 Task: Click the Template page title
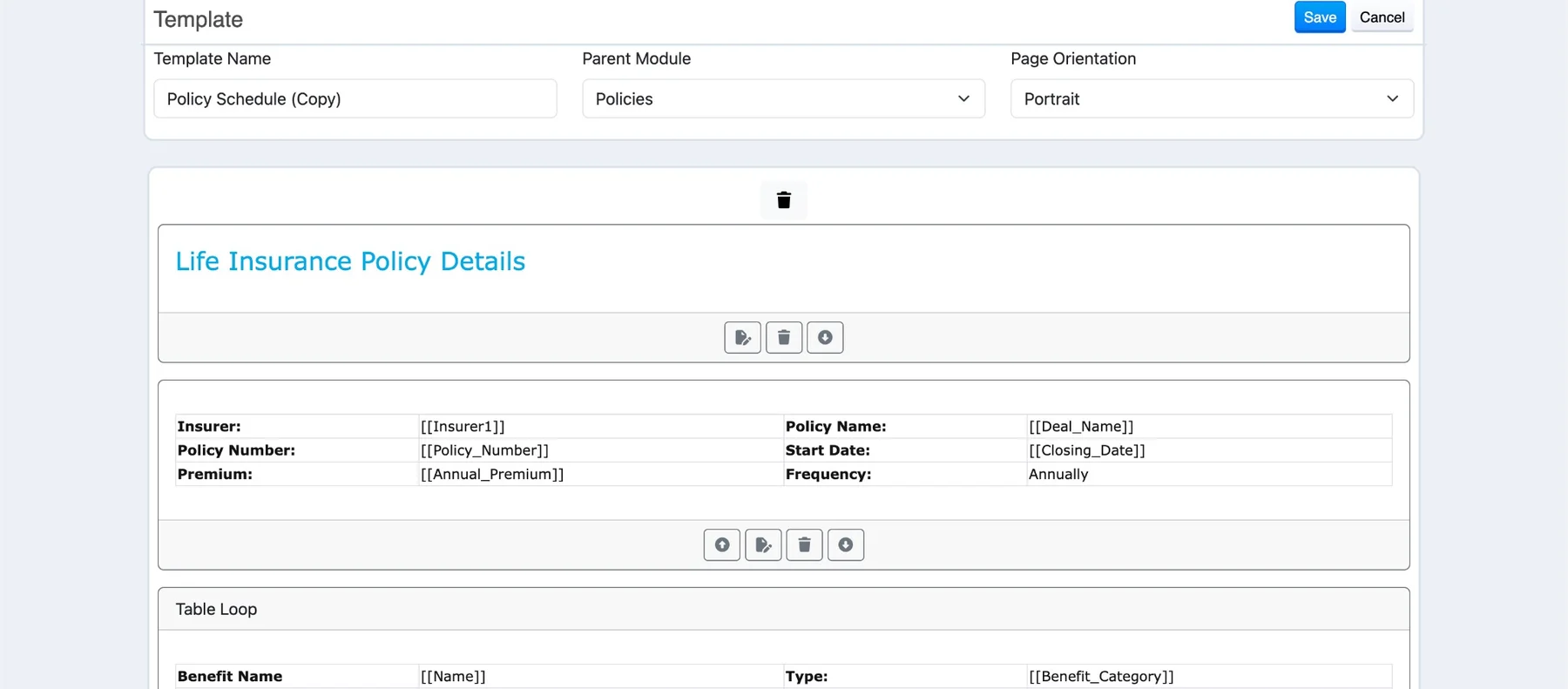click(x=199, y=19)
